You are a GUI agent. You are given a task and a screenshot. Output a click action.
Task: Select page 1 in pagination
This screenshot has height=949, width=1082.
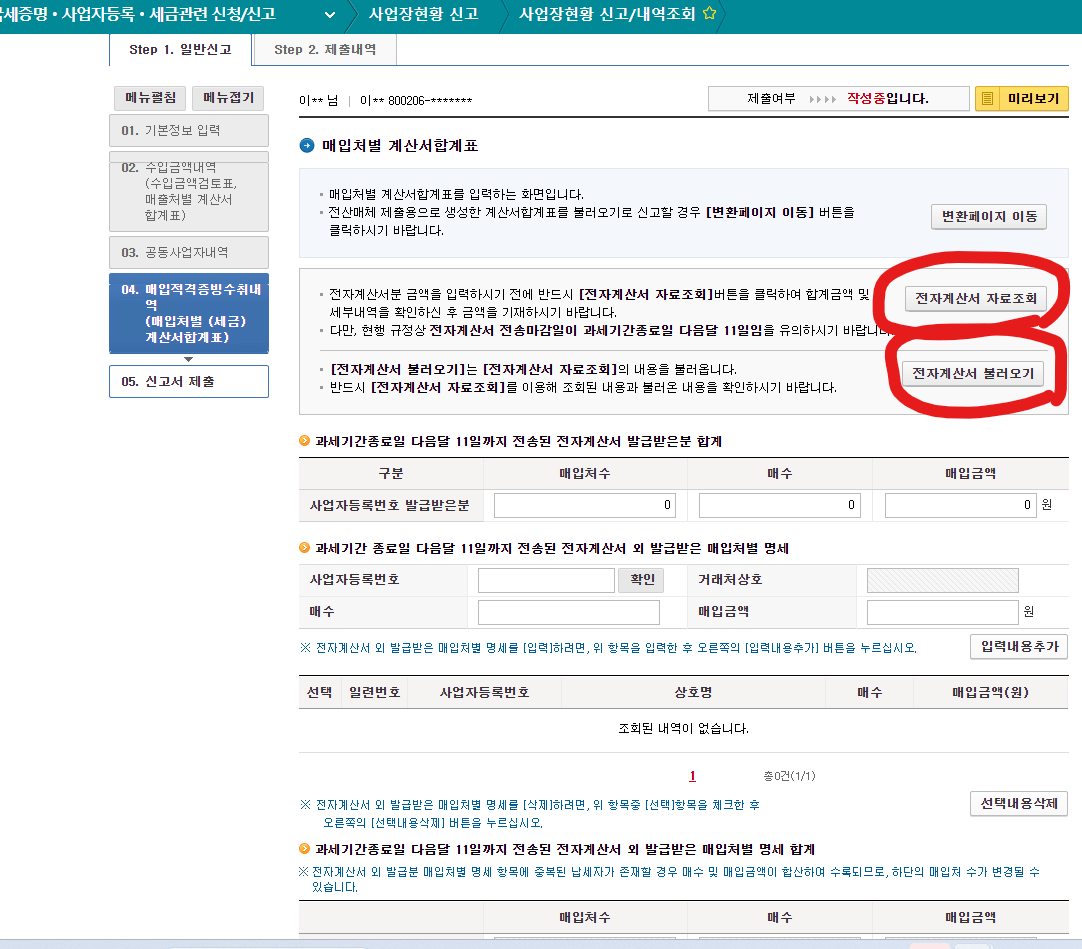692,775
